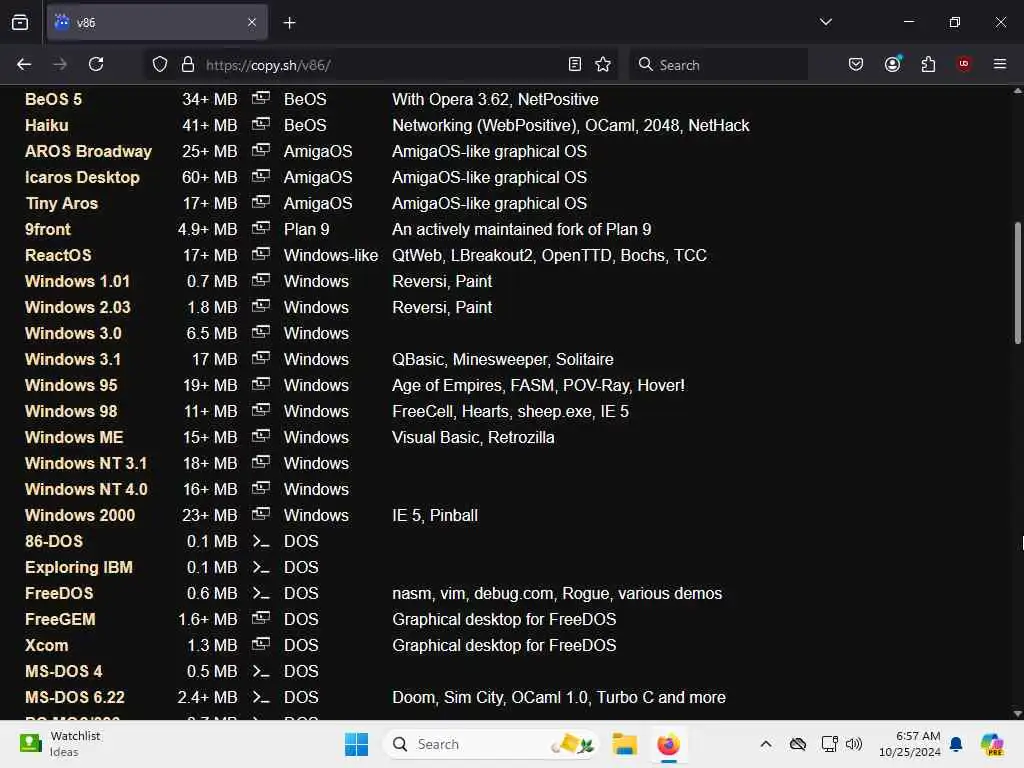
Task: Open a new tab
Action: coord(289,23)
